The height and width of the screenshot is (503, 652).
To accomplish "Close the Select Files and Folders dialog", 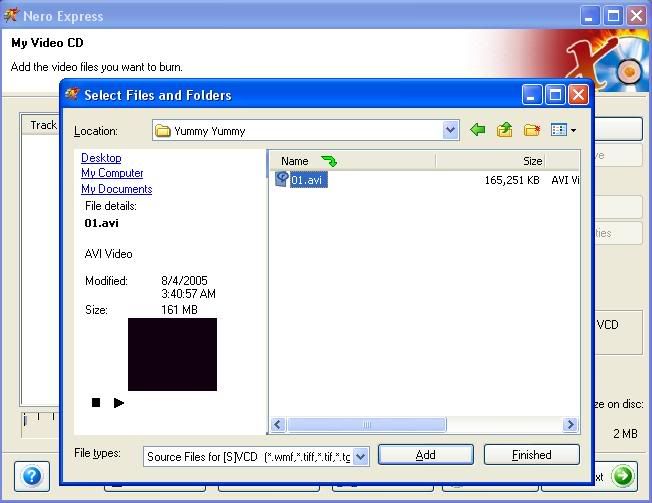I will pyautogui.click(x=578, y=95).
